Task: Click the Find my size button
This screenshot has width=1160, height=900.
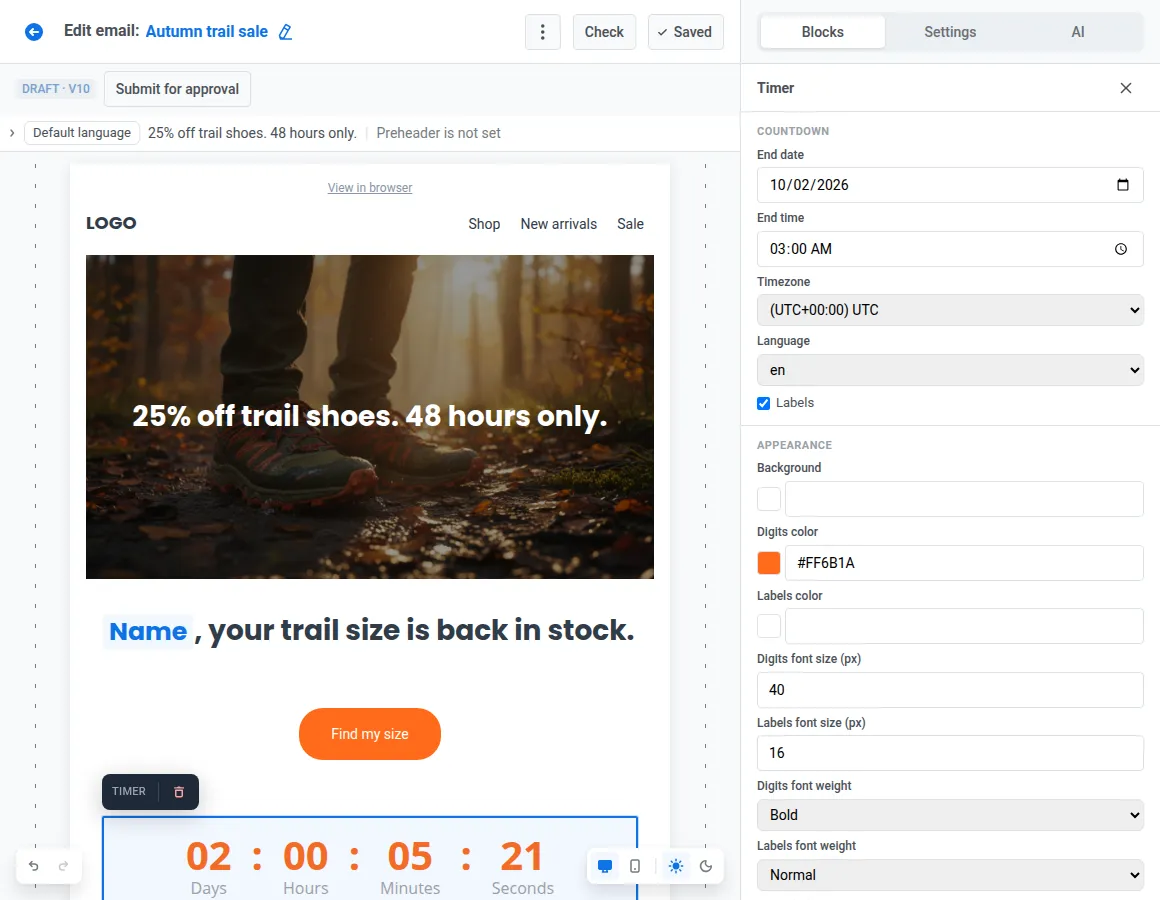Action: tap(370, 734)
